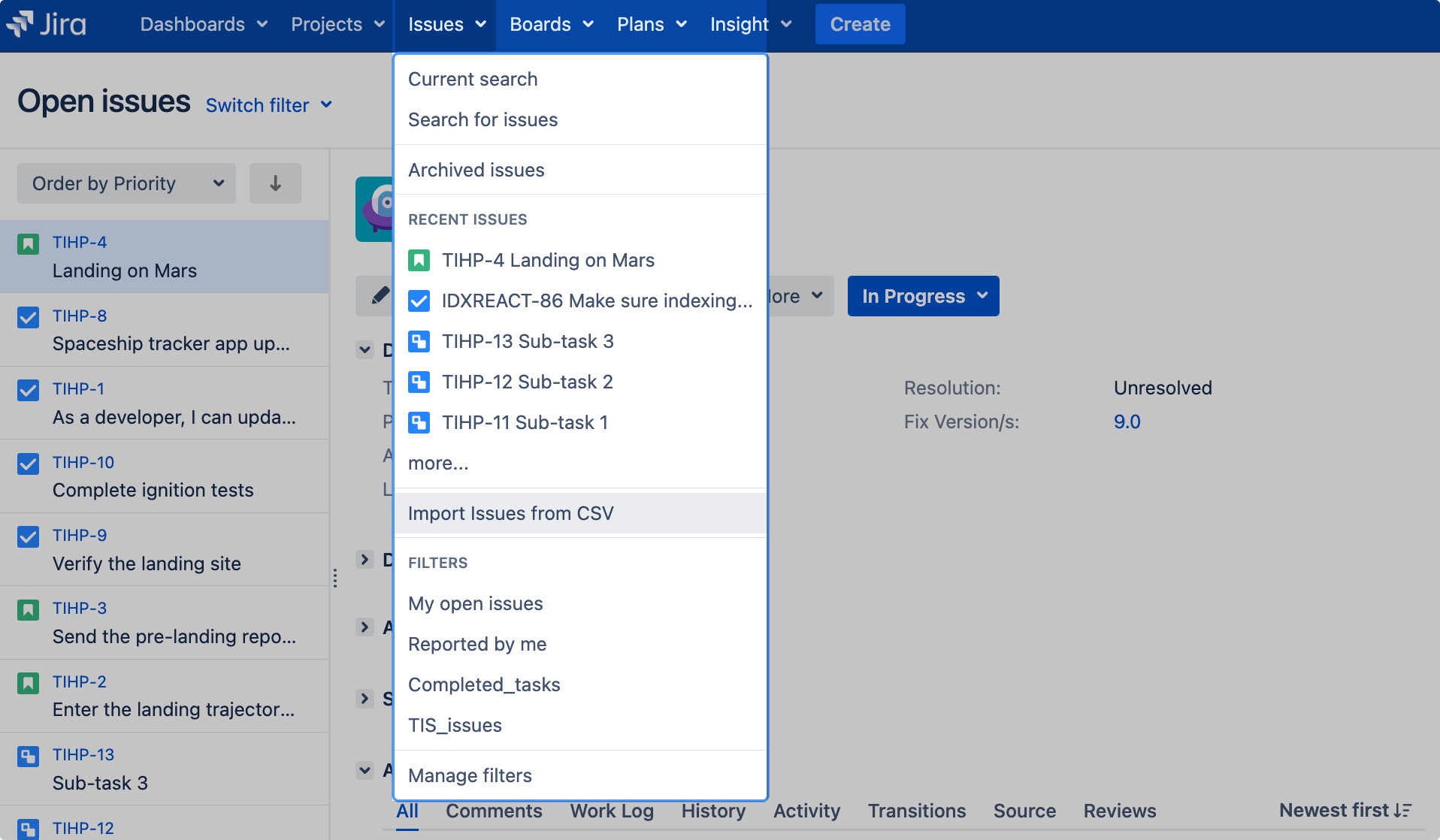Select the My open issues filter
The width and height of the screenshot is (1440, 840).
click(476, 603)
